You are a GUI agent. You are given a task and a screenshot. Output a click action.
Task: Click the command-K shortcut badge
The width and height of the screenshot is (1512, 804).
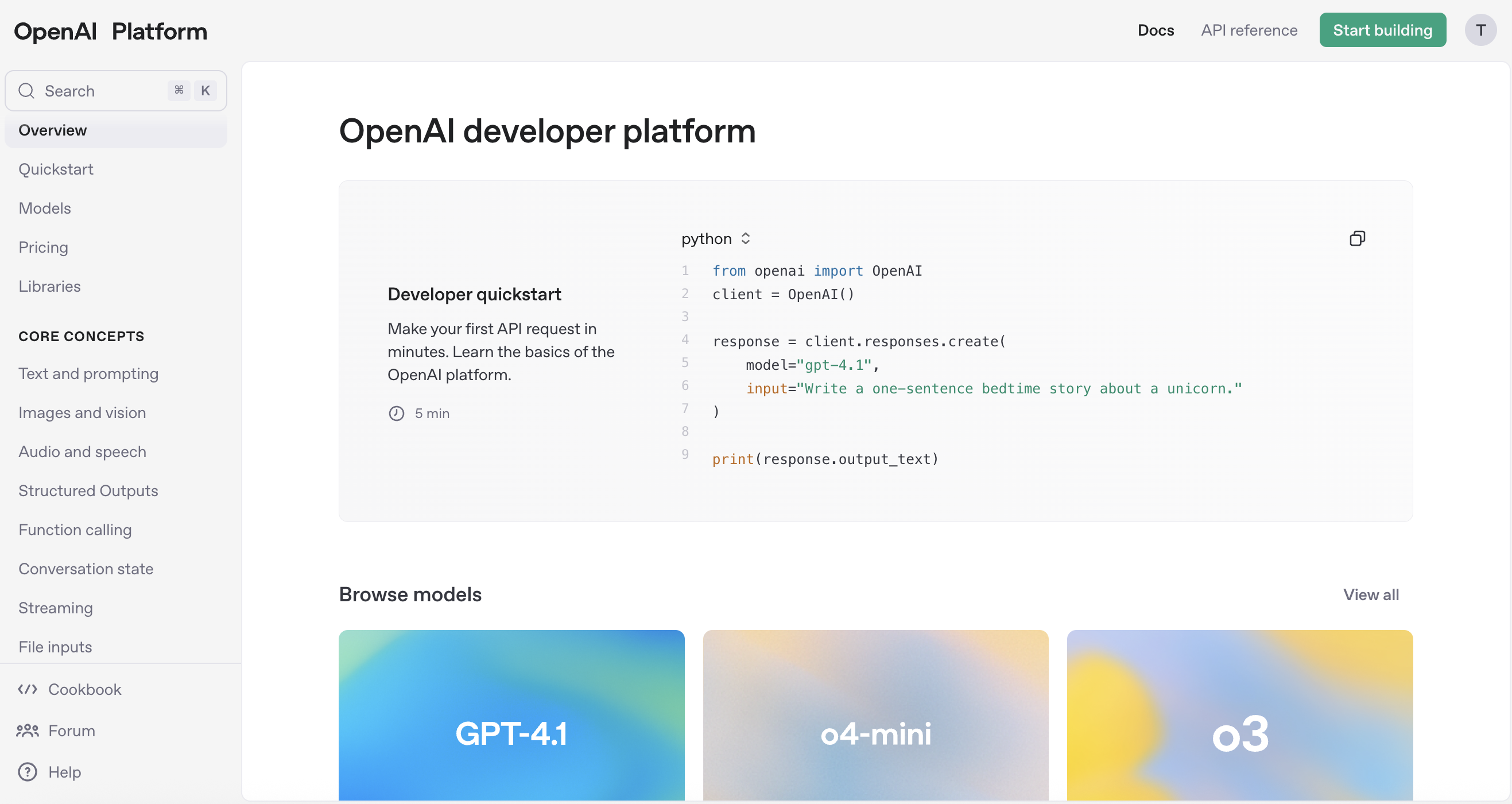click(192, 90)
